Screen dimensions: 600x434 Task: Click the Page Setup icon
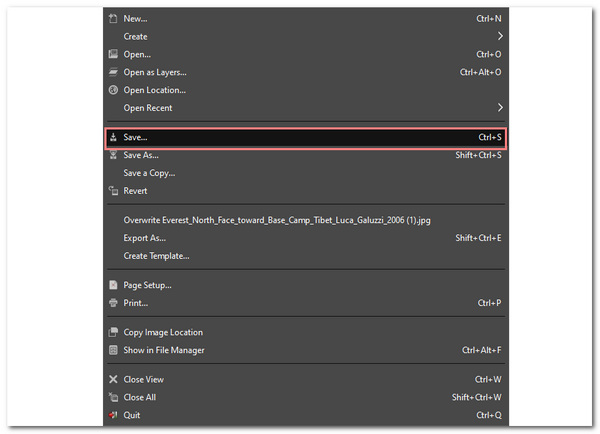point(113,285)
